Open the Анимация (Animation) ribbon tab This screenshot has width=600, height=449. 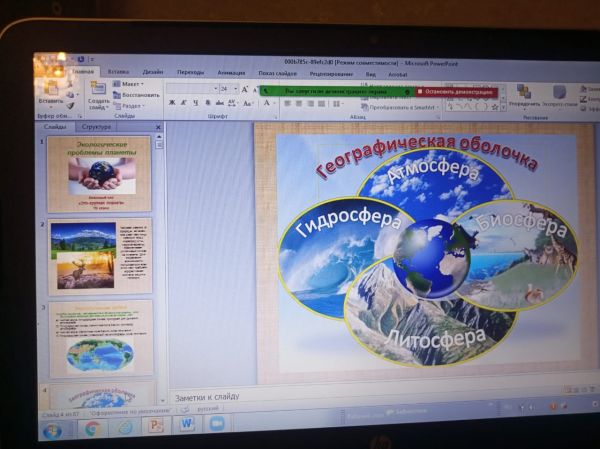(x=230, y=72)
